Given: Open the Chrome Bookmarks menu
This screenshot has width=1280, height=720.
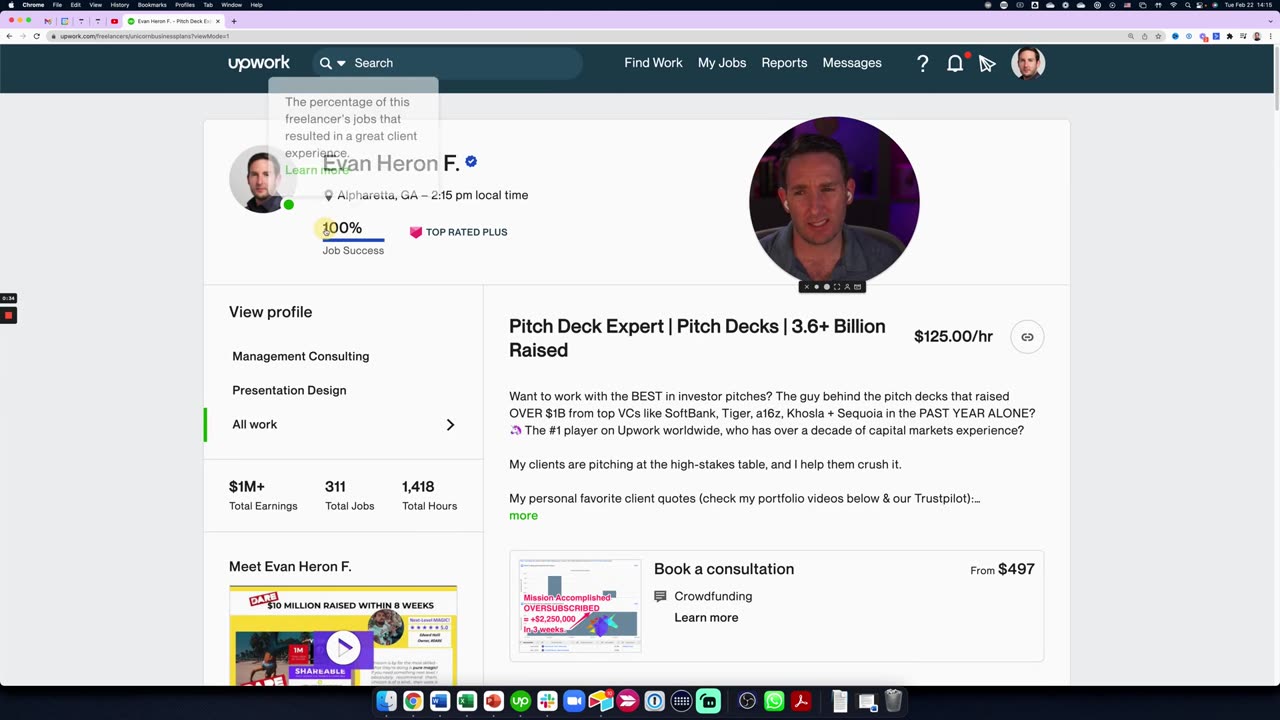Looking at the screenshot, I should coord(152,5).
